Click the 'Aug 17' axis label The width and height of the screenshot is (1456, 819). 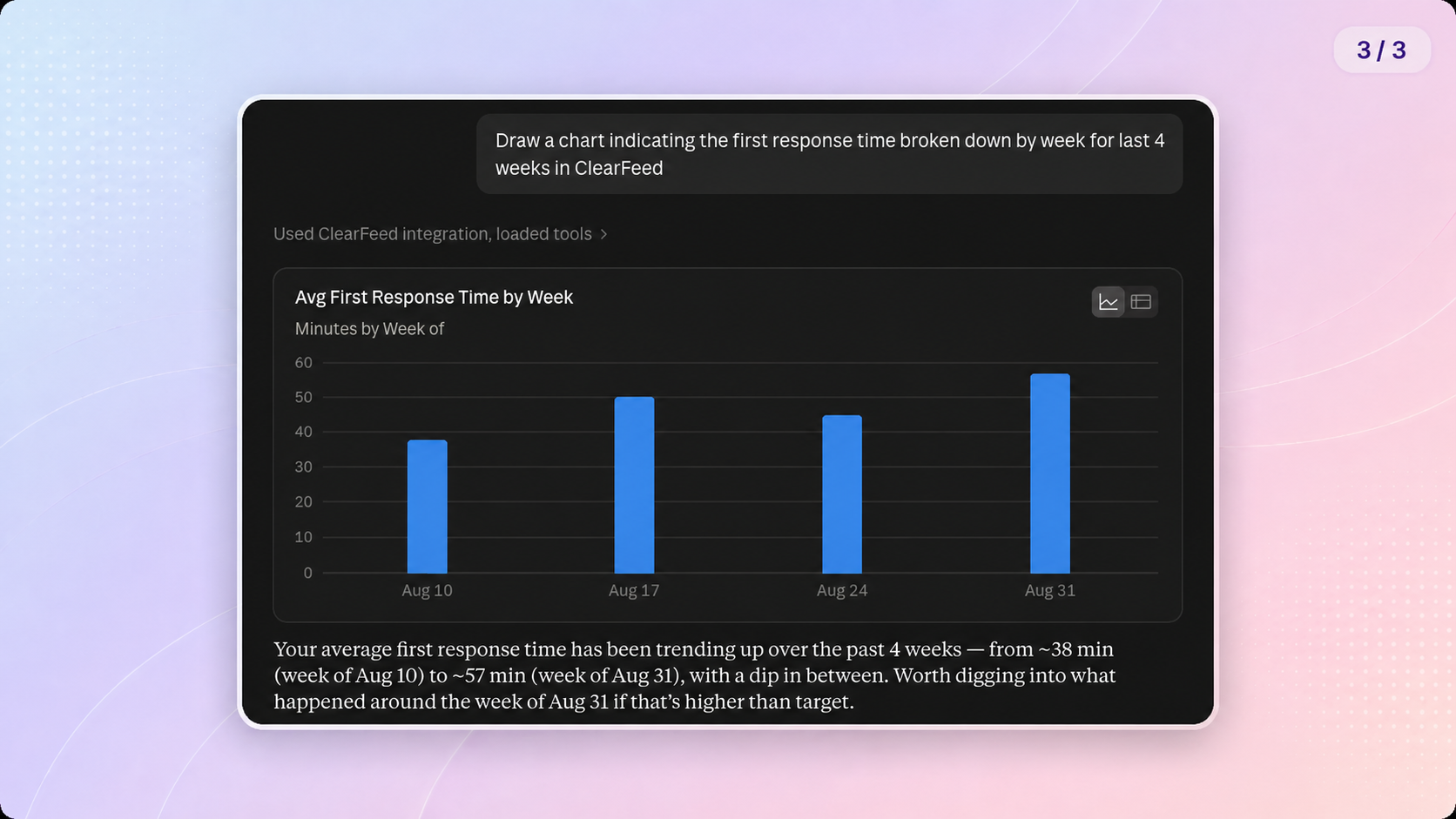(x=634, y=590)
